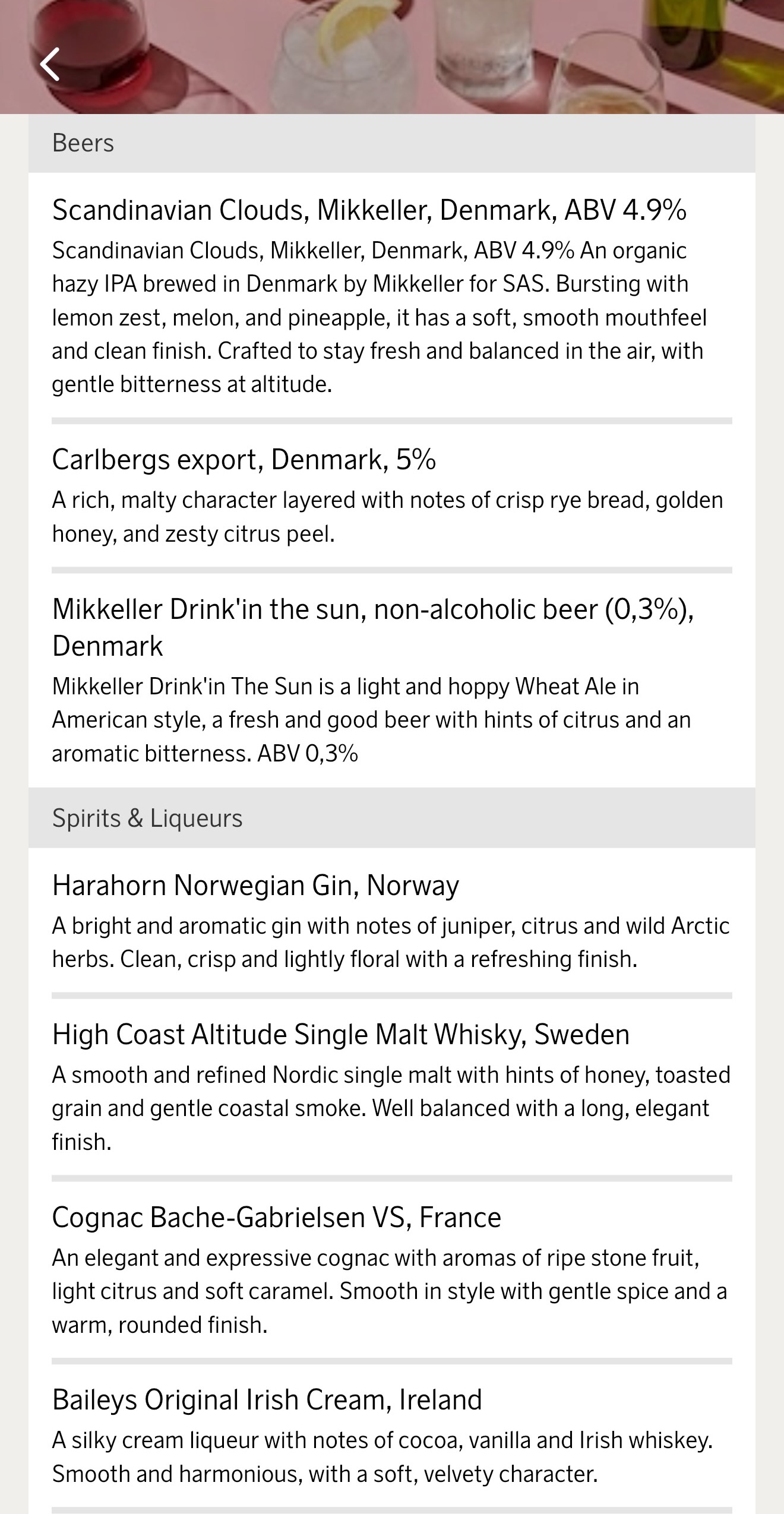Select Carlbergs export, Denmark, 5% item
This screenshot has height=1514, width=784.
244,460
